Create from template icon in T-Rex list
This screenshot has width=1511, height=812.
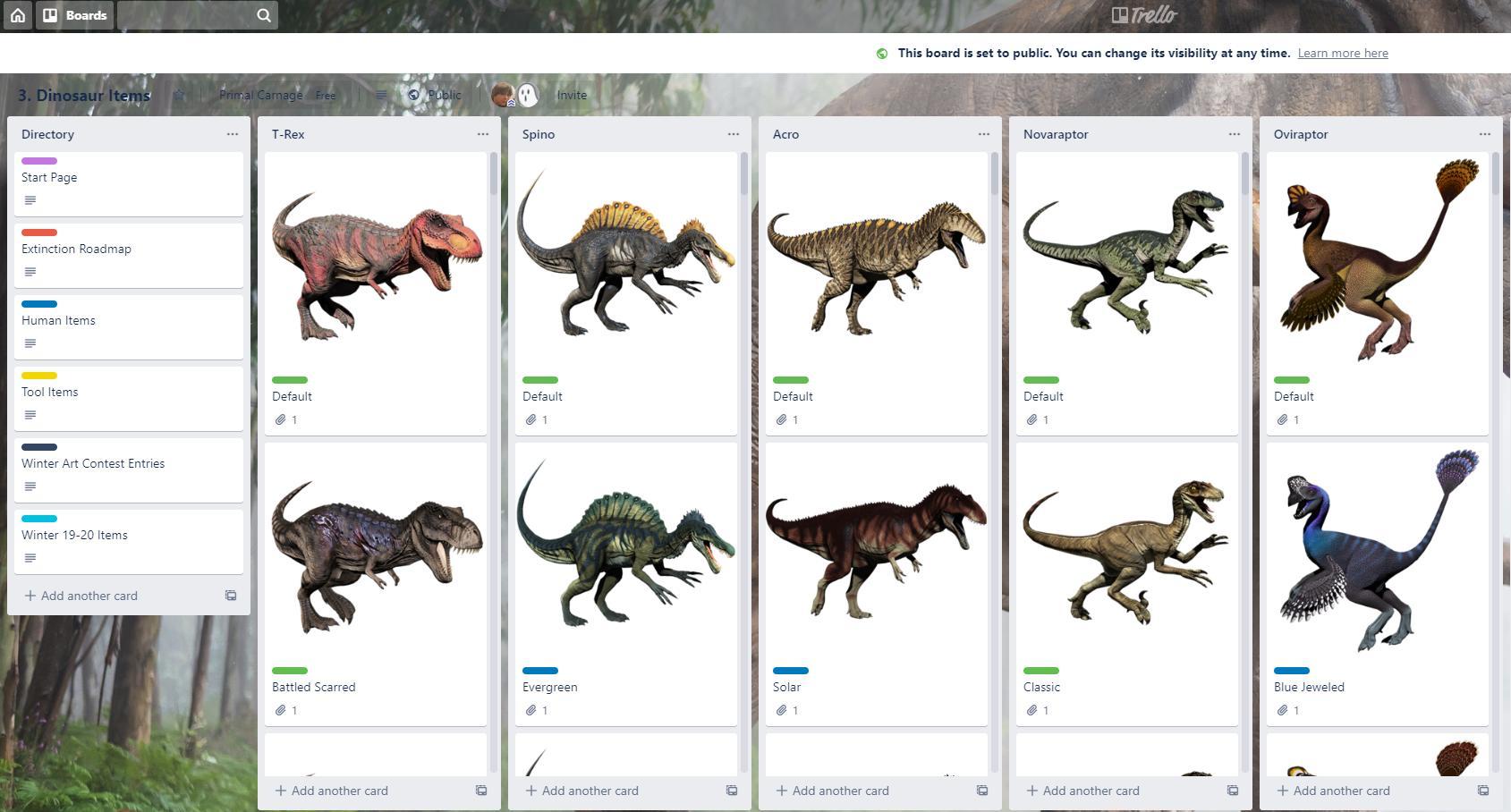[x=481, y=791]
